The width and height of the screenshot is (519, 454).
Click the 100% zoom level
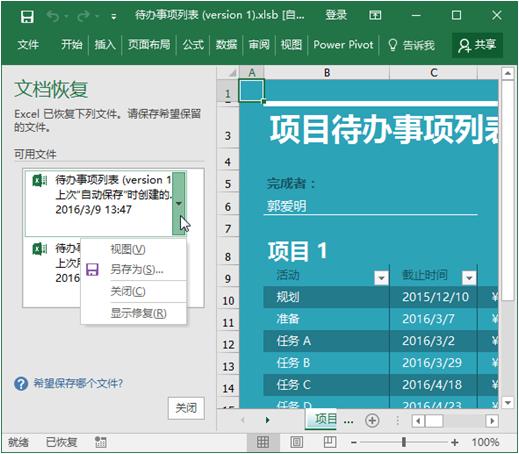(485, 442)
